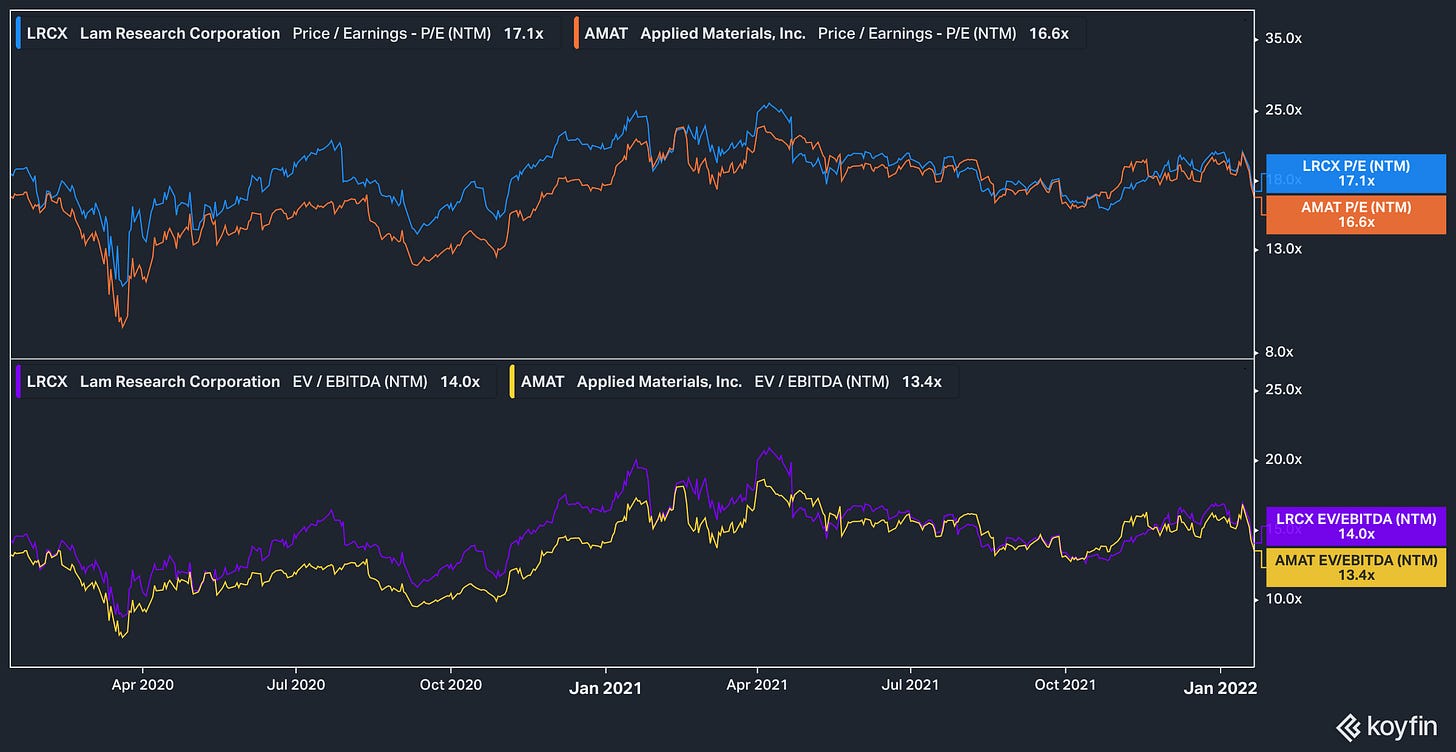Click the Apr 2020 date label
1456x752 pixels.
pyautogui.click(x=142, y=685)
